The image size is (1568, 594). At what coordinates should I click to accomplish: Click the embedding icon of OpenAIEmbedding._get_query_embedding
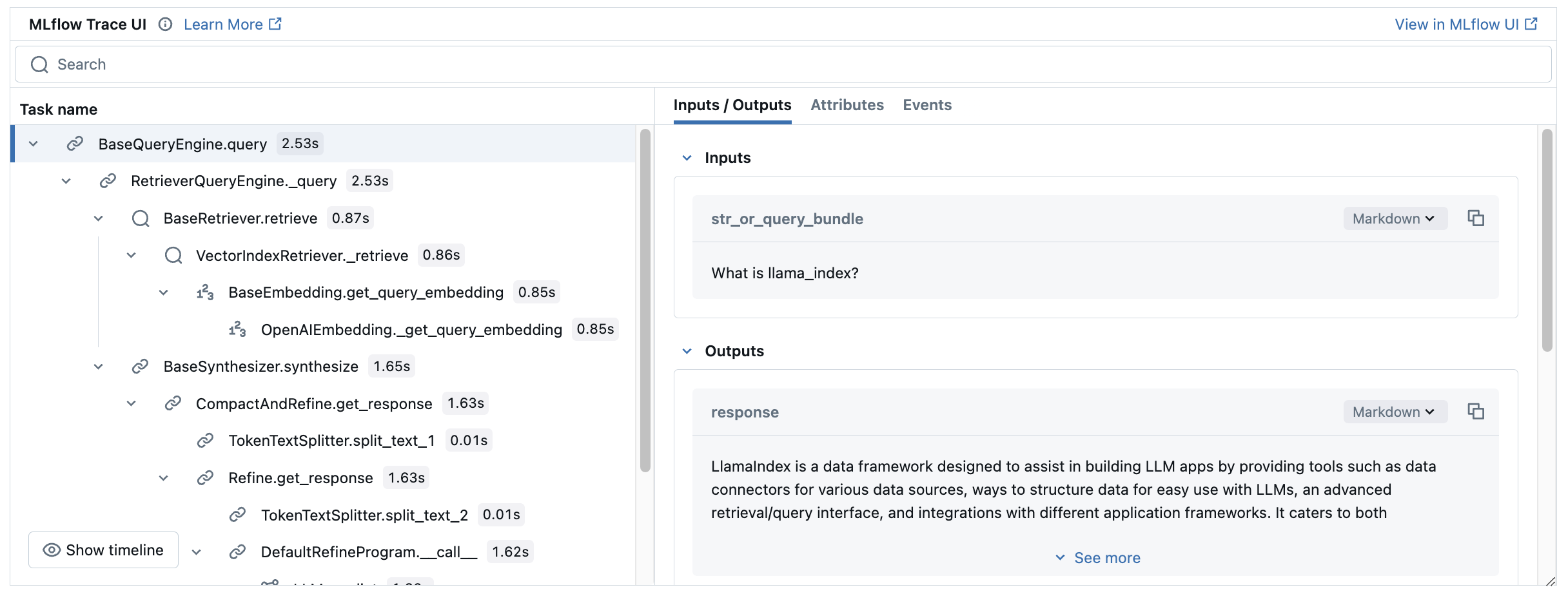(x=237, y=330)
